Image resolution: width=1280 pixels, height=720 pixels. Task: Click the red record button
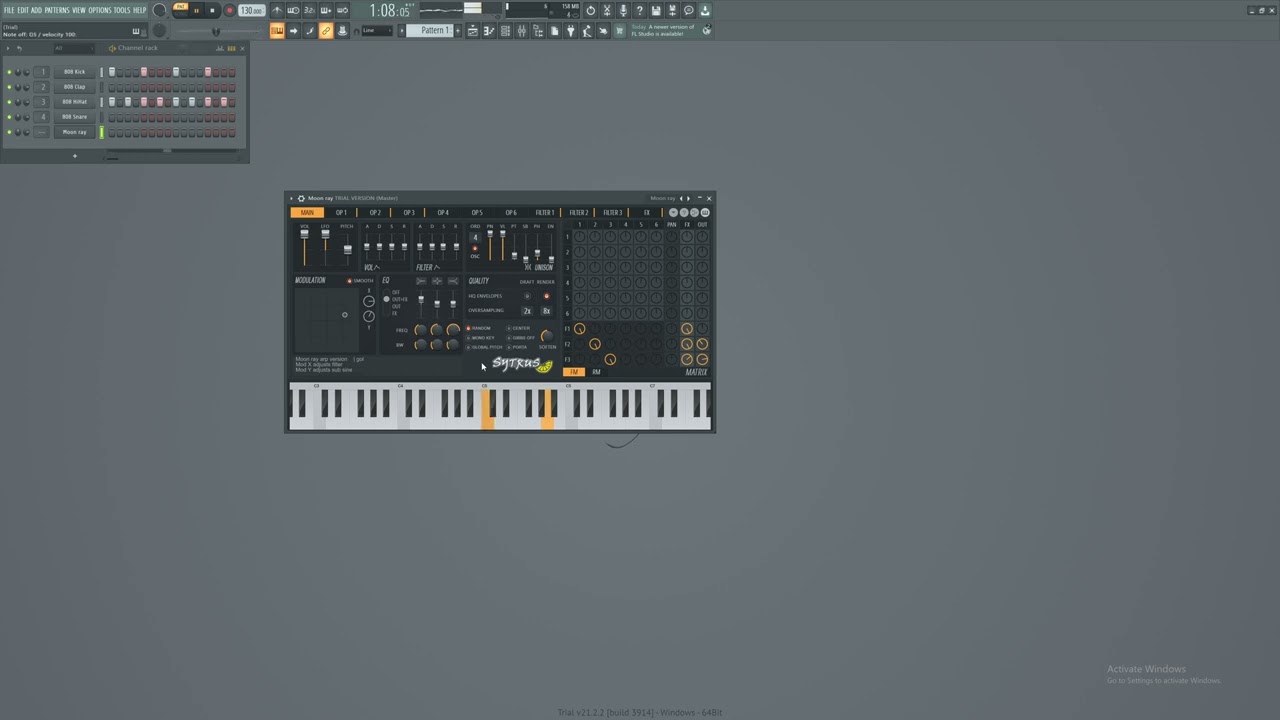point(229,10)
